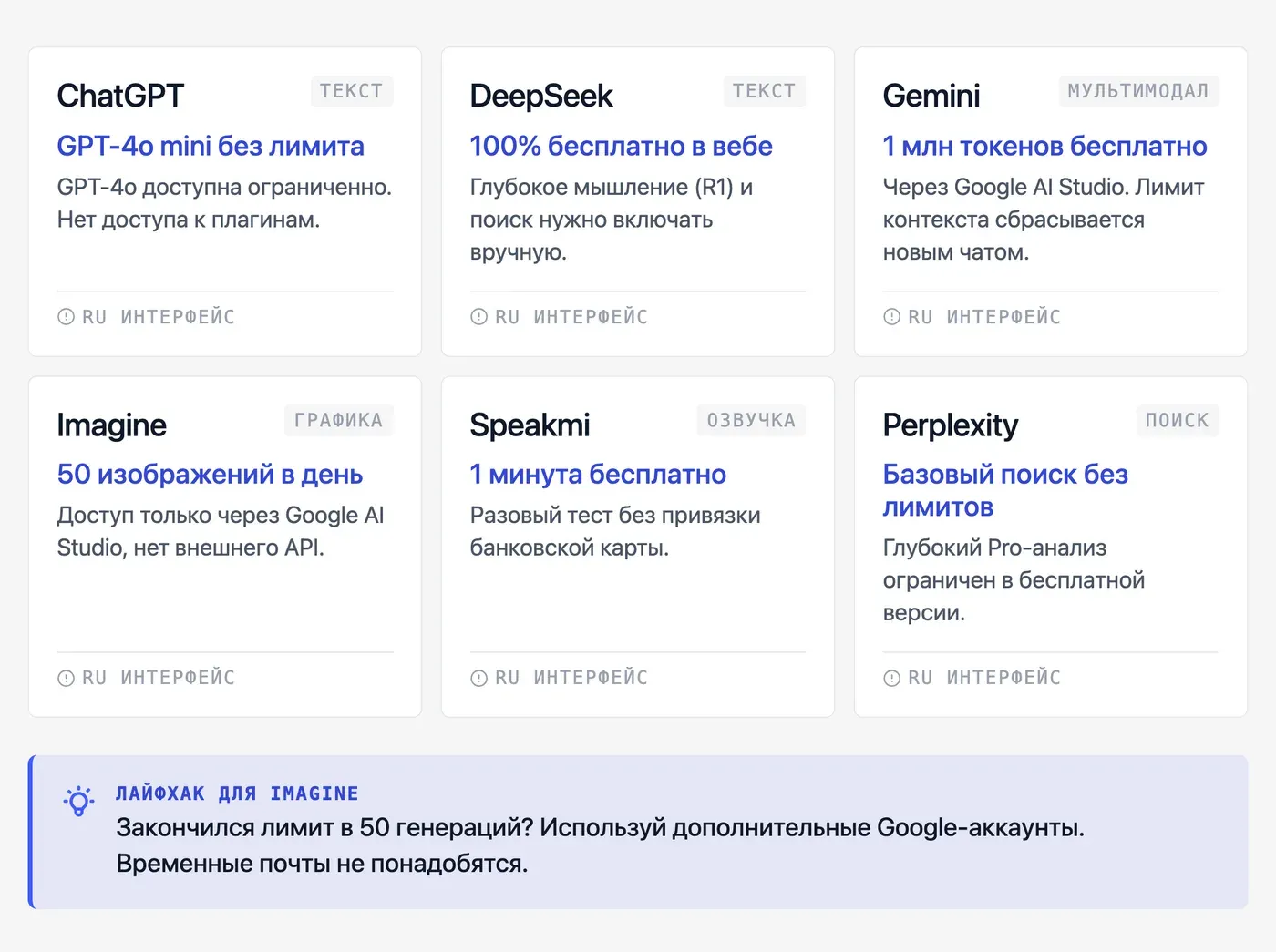Click the description starting "Через Google AI Studio. Лимит"

pyautogui.click(x=1044, y=220)
